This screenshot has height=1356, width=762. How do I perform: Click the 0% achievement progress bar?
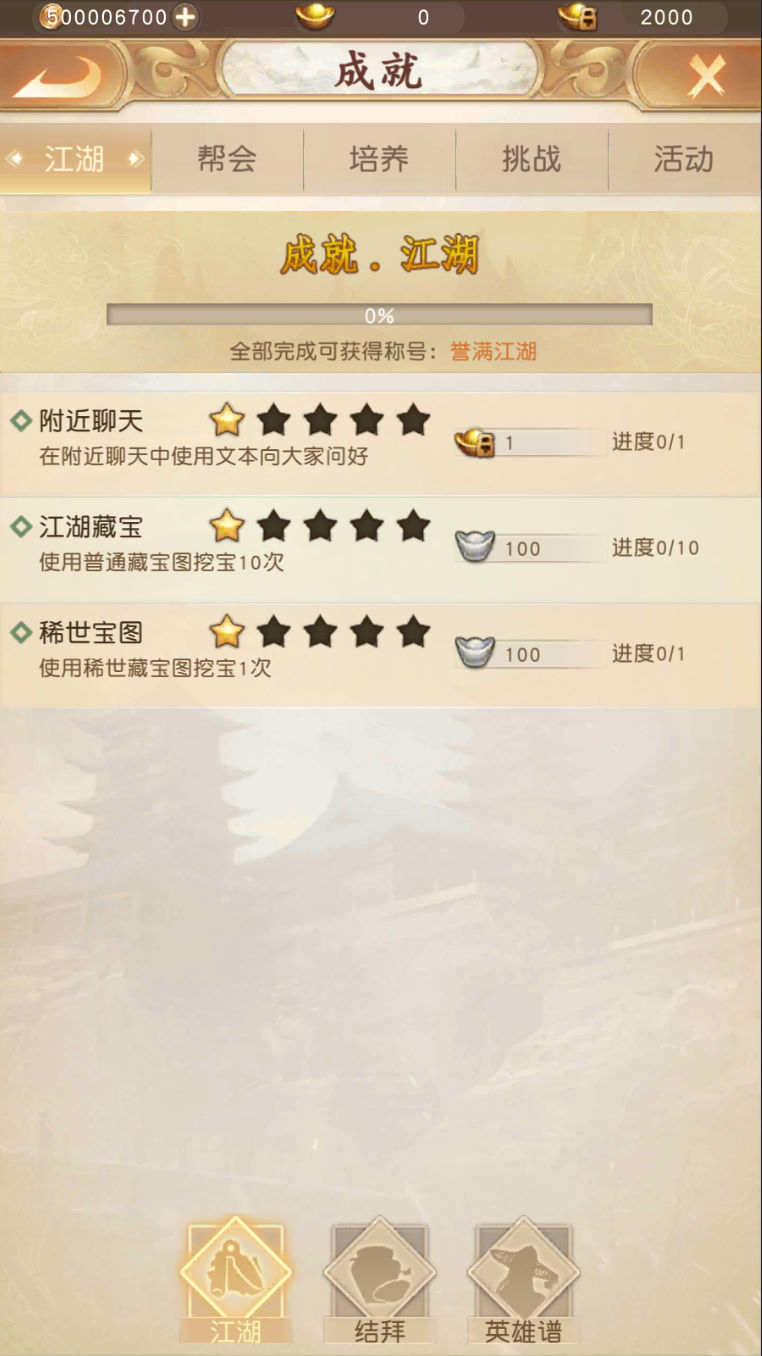(x=380, y=315)
